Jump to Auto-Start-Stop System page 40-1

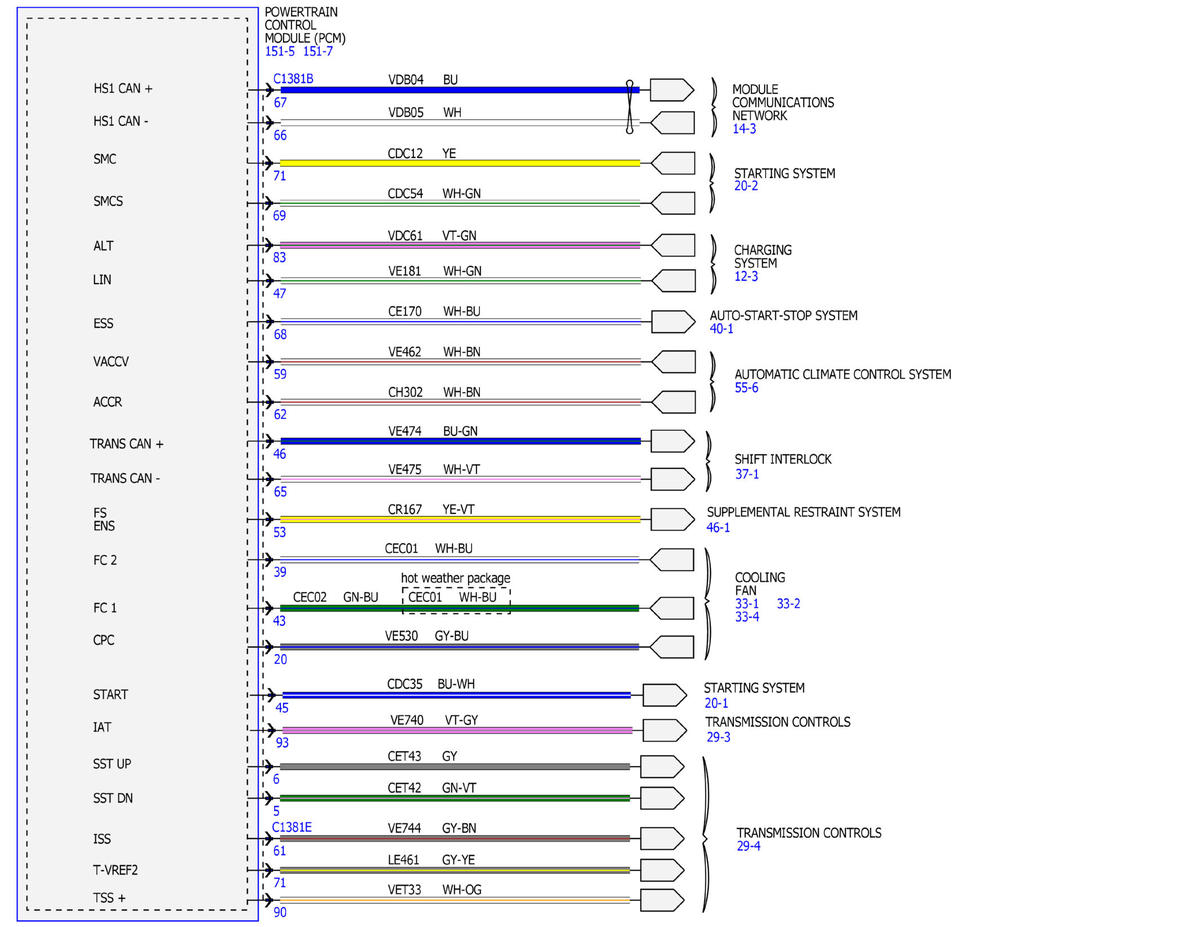point(722,329)
